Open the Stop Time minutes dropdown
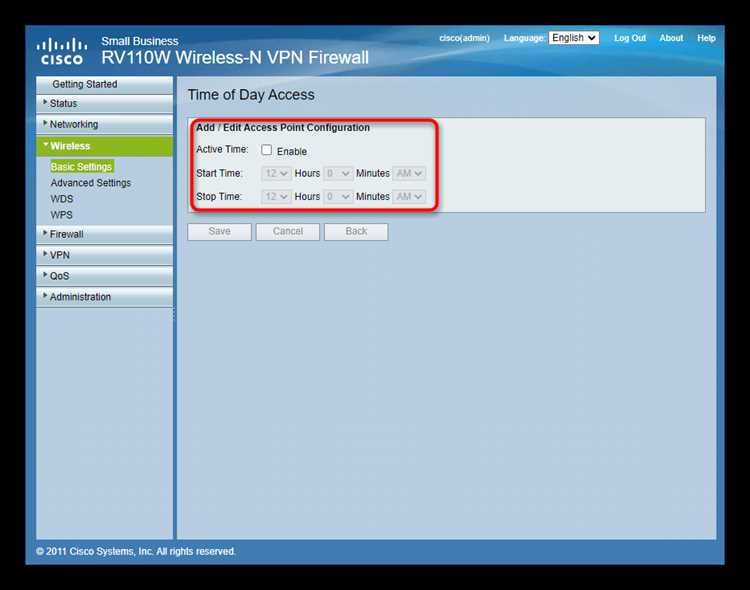The width and height of the screenshot is (750, 590). coord(338,197)
